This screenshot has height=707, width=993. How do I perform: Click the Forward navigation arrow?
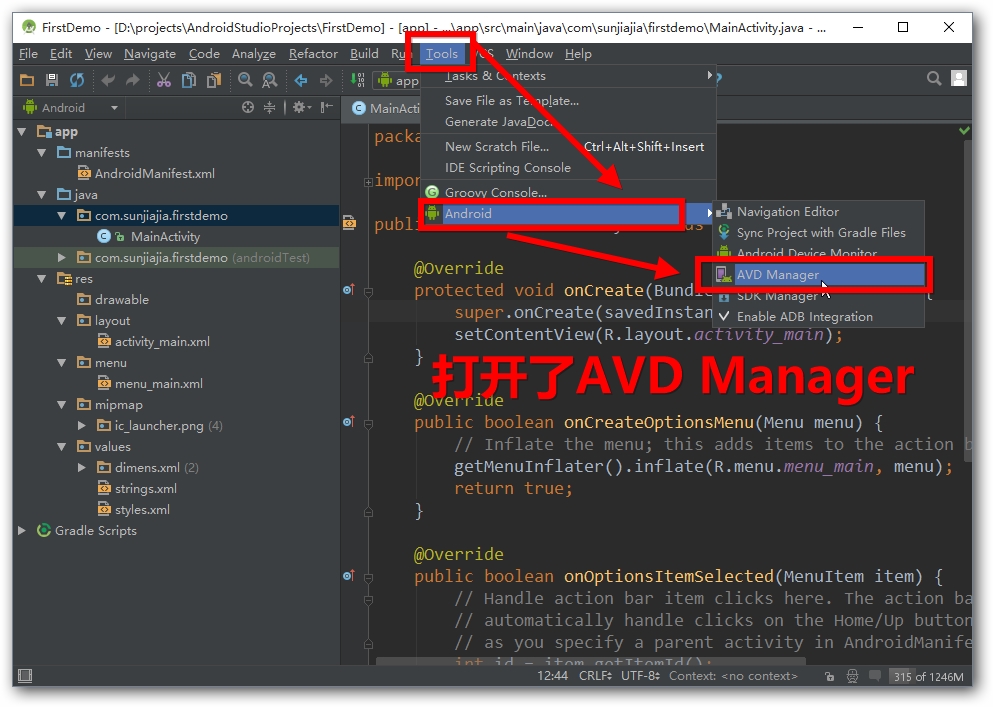click(326, 80)
